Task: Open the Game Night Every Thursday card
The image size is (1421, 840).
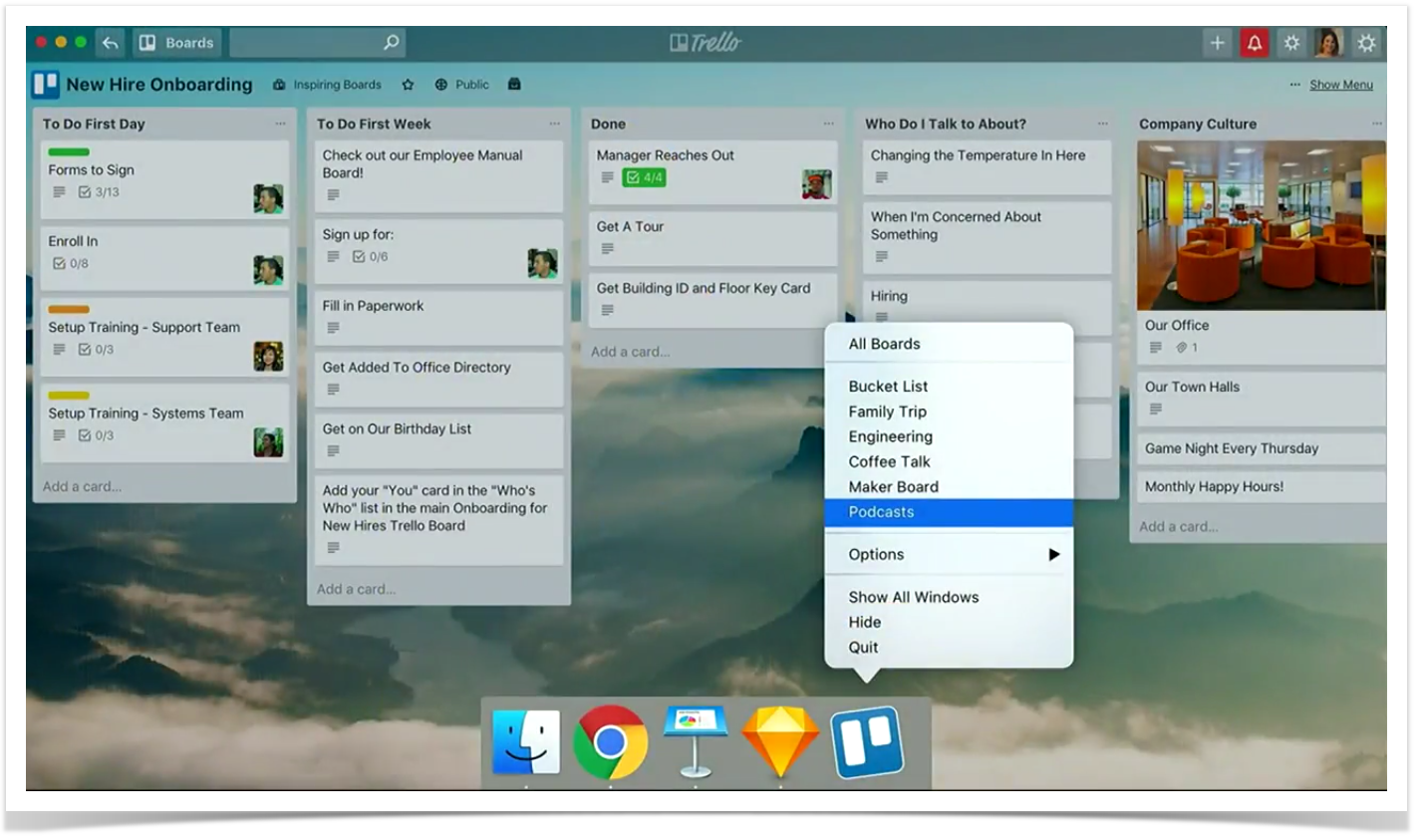Action: point(1261,448)
